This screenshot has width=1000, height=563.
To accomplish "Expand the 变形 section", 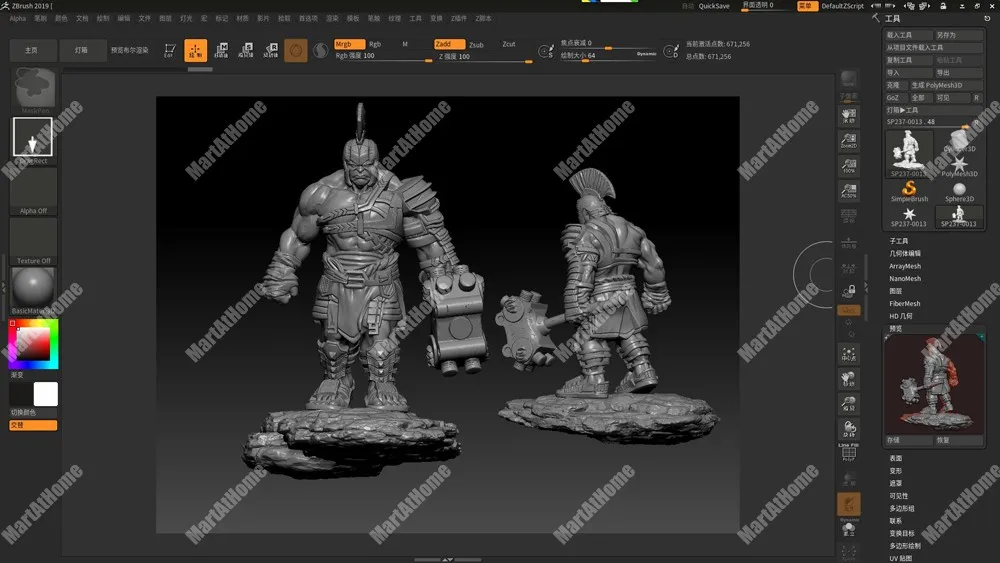I will click(895, 471).
